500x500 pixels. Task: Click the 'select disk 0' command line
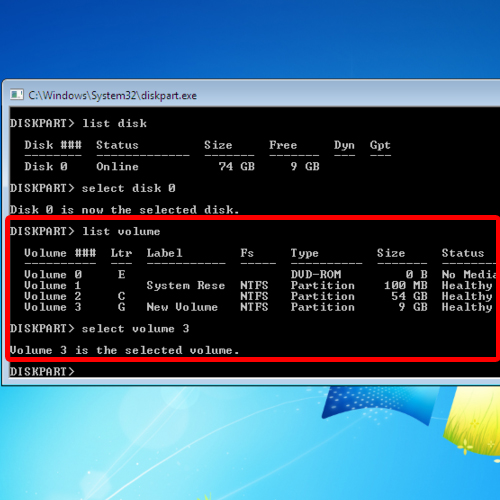tap(93, 188)
